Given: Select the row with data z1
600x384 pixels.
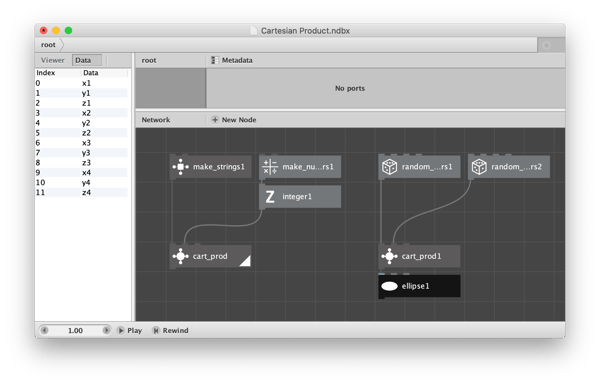Looking at the screenshot, I should click(x=82, y=103).
